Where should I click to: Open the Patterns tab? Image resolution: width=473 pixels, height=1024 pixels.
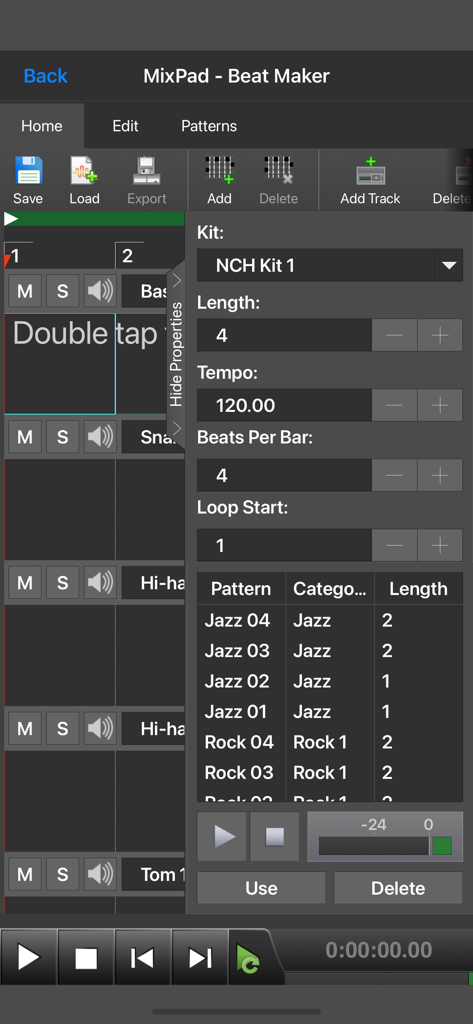point(209,126)
